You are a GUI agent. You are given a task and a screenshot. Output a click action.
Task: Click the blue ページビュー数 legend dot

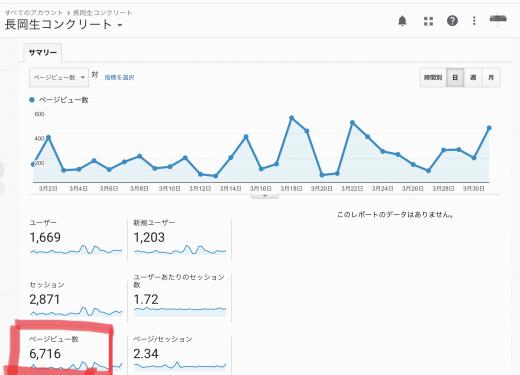click(32, 100)
